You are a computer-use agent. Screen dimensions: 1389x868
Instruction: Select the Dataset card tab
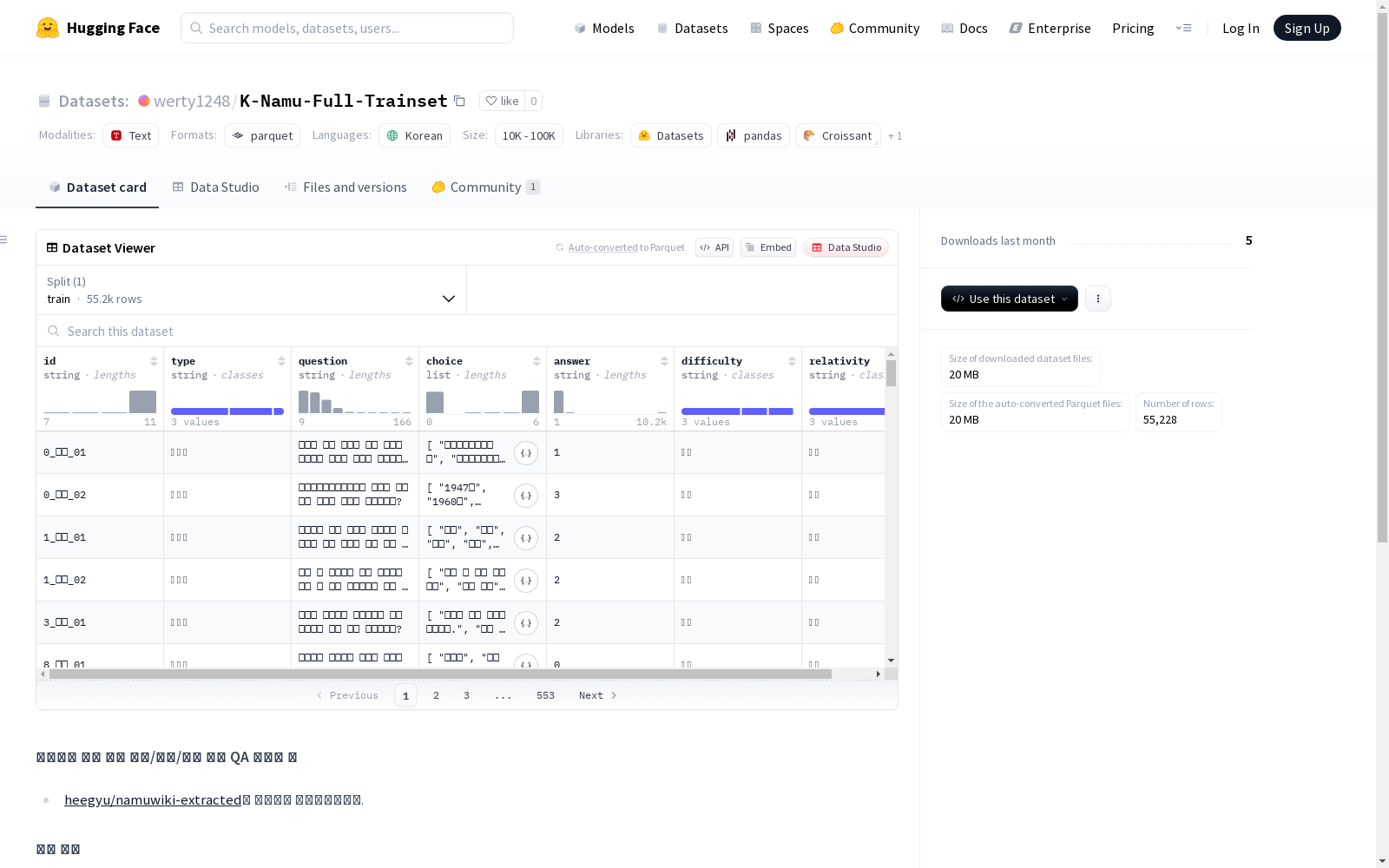coord(97,187)
